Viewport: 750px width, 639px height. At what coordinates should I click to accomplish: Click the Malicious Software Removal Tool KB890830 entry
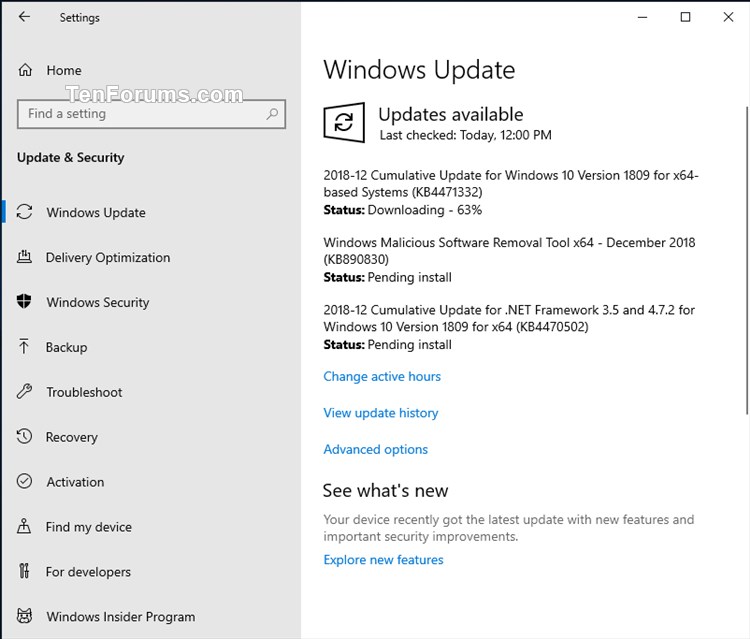[x=509, y=251]
